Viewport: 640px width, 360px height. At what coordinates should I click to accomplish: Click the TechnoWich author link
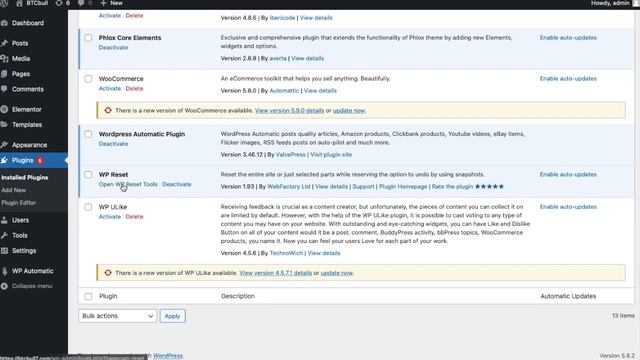[286, 253]
